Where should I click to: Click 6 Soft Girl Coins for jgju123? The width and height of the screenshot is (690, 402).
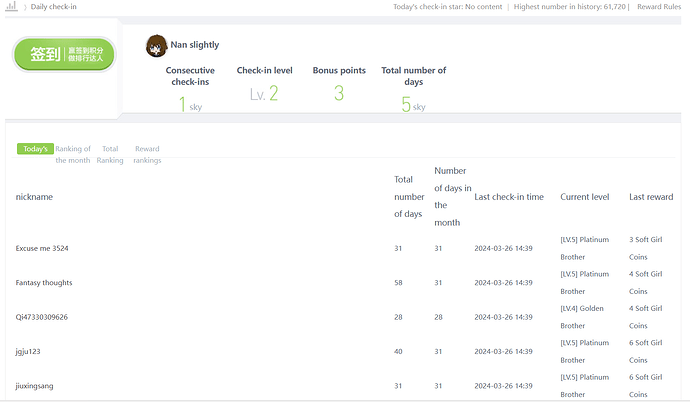pyautogui.click(x=646, y=351)
